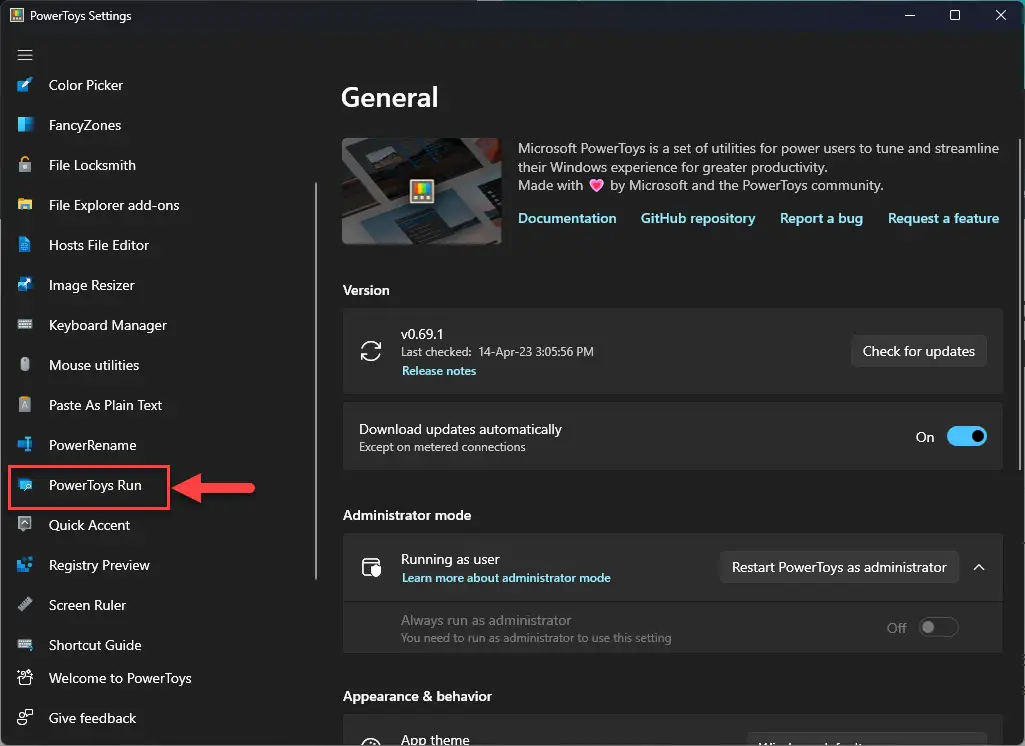Turn off Download updates automatically switch
Screen dimensions: 1025x746
click(967, 437)
